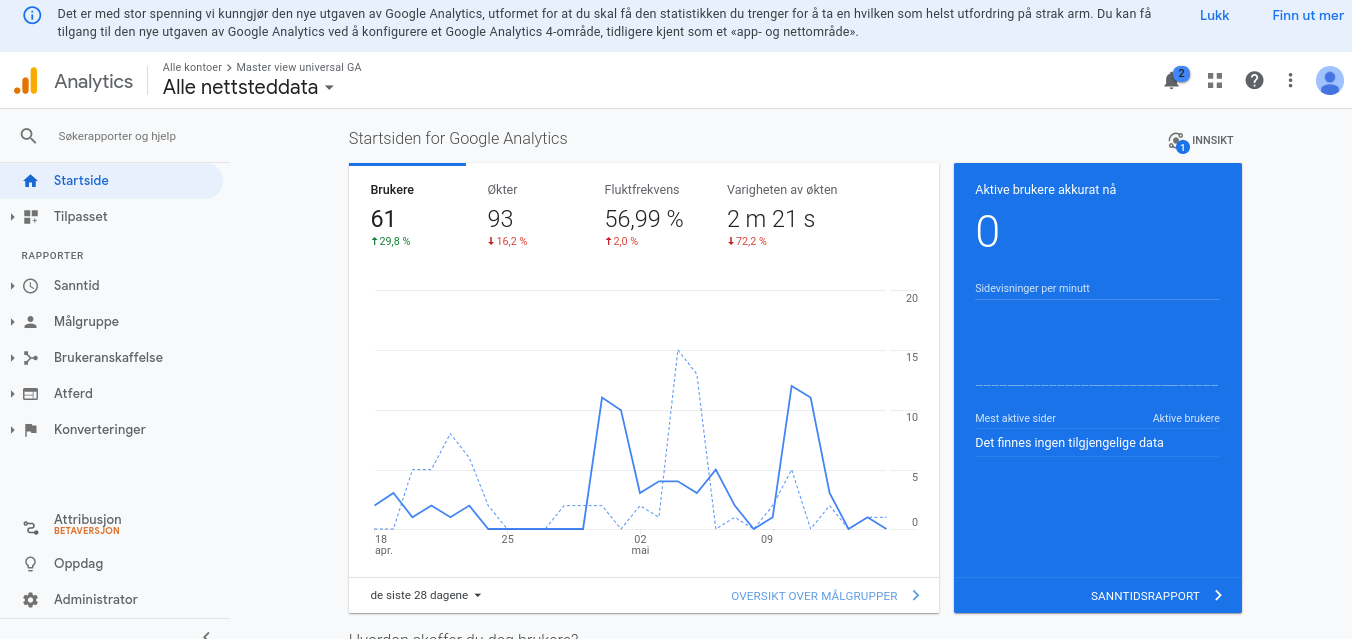Viewport: 1352px width, 639px height.
Task: Click the Atferd behavior icon
Action: pyautogui.click(x=30, y=394)
